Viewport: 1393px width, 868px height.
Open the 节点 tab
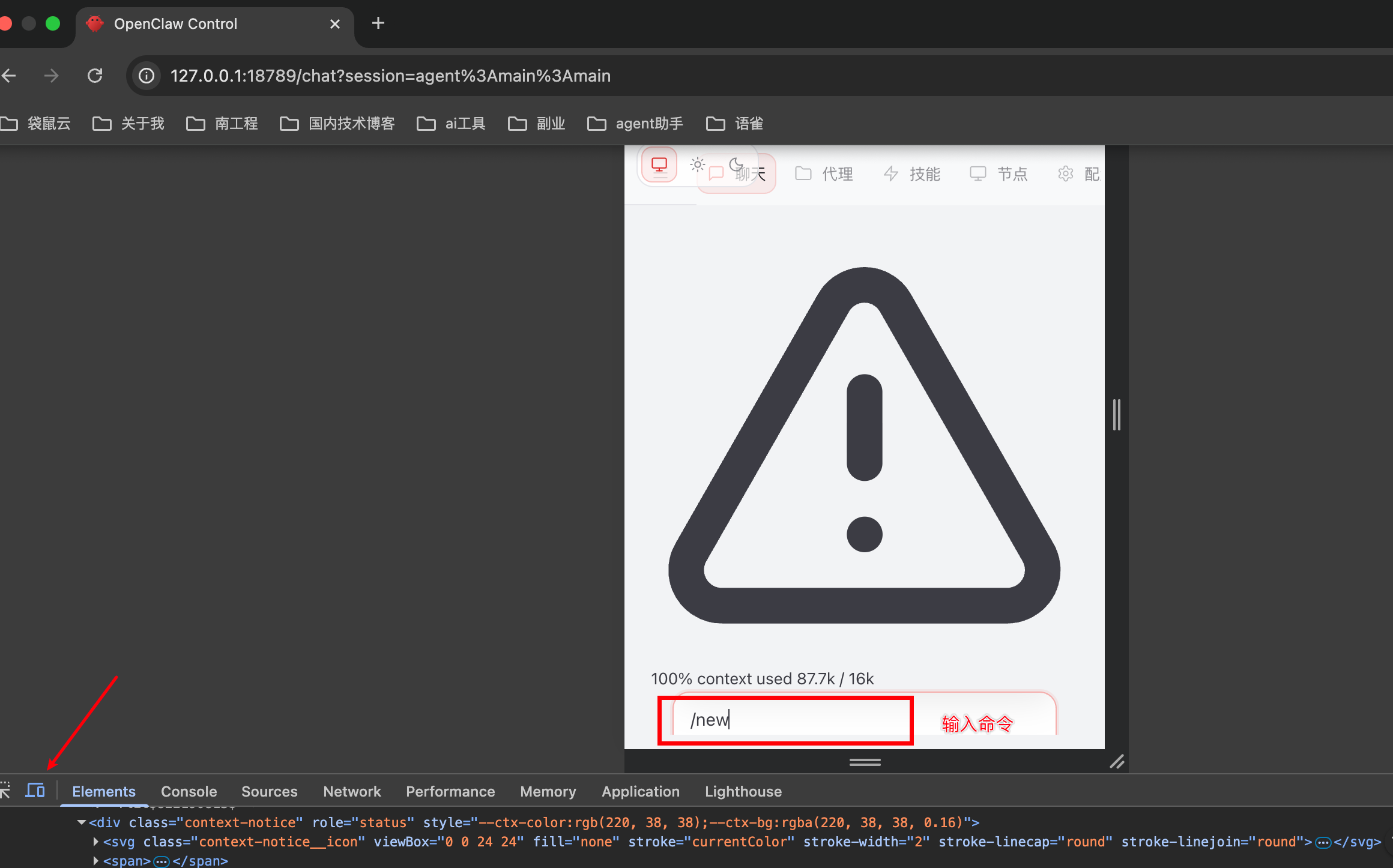pyautogui.click(x=999, y=174)
